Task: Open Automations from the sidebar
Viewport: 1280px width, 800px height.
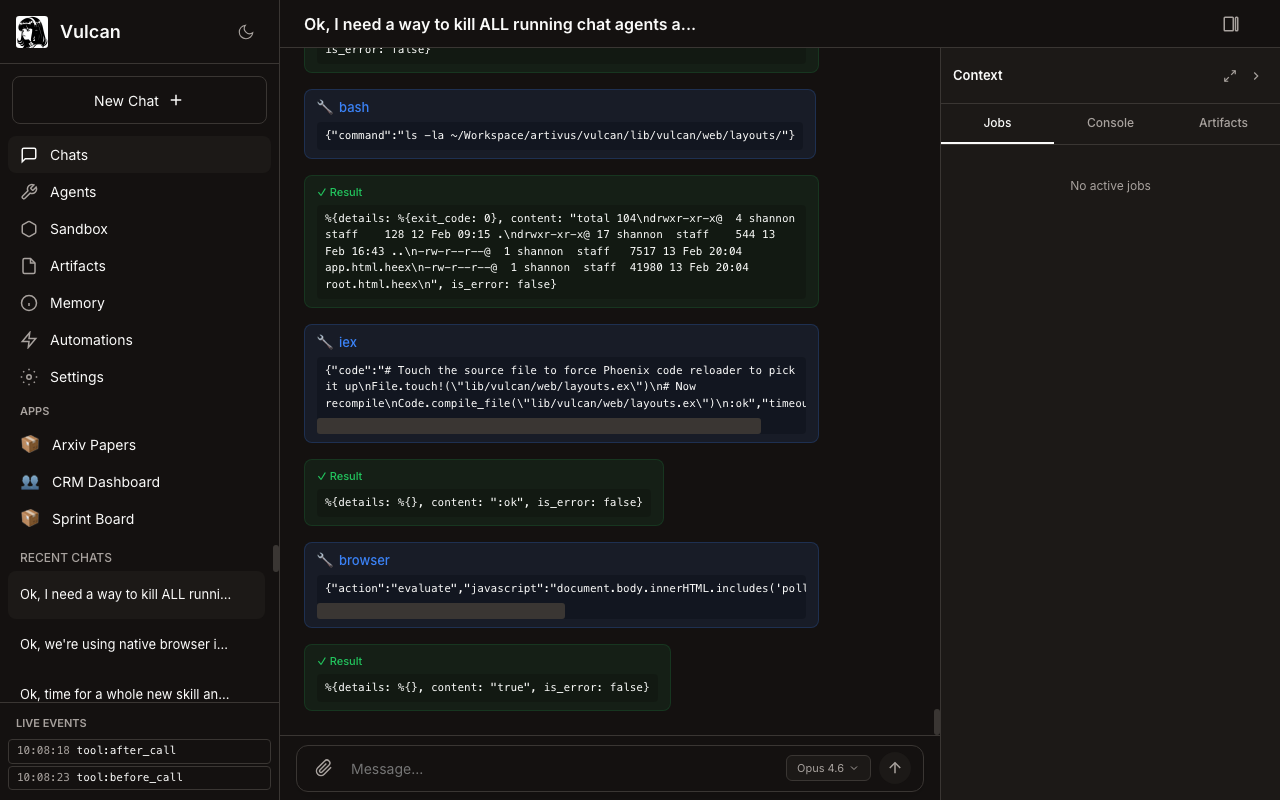Action: tap(91, 340)
